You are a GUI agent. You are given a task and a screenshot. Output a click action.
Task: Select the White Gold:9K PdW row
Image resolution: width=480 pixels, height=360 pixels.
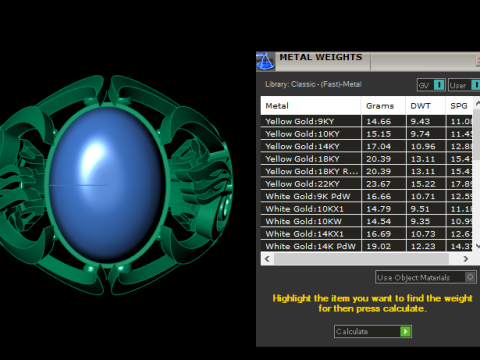pyautogui.click(x=367, y=196)
